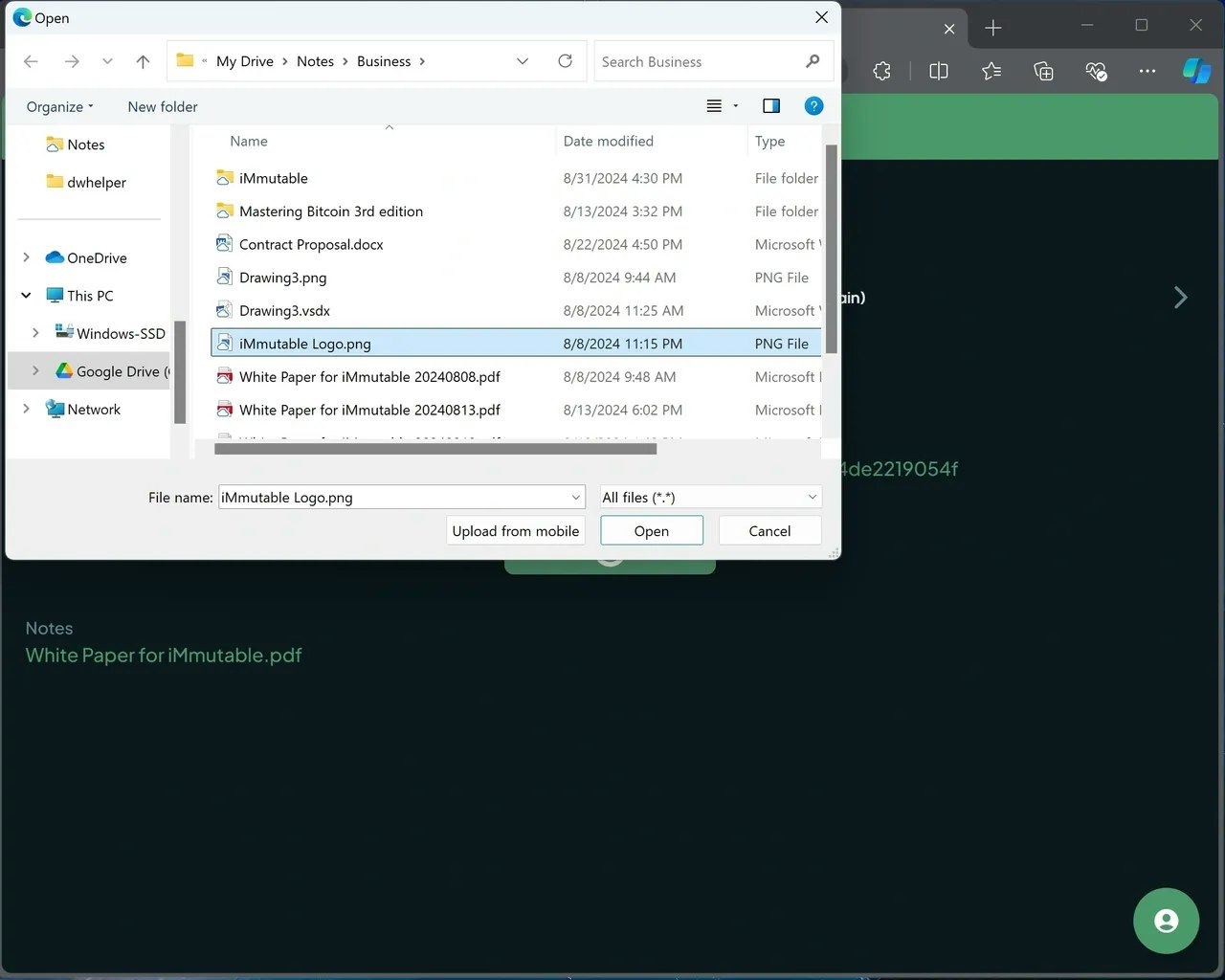Select Drawing3.vsdx file
1225x980 pixels.
tap(516, 310)
